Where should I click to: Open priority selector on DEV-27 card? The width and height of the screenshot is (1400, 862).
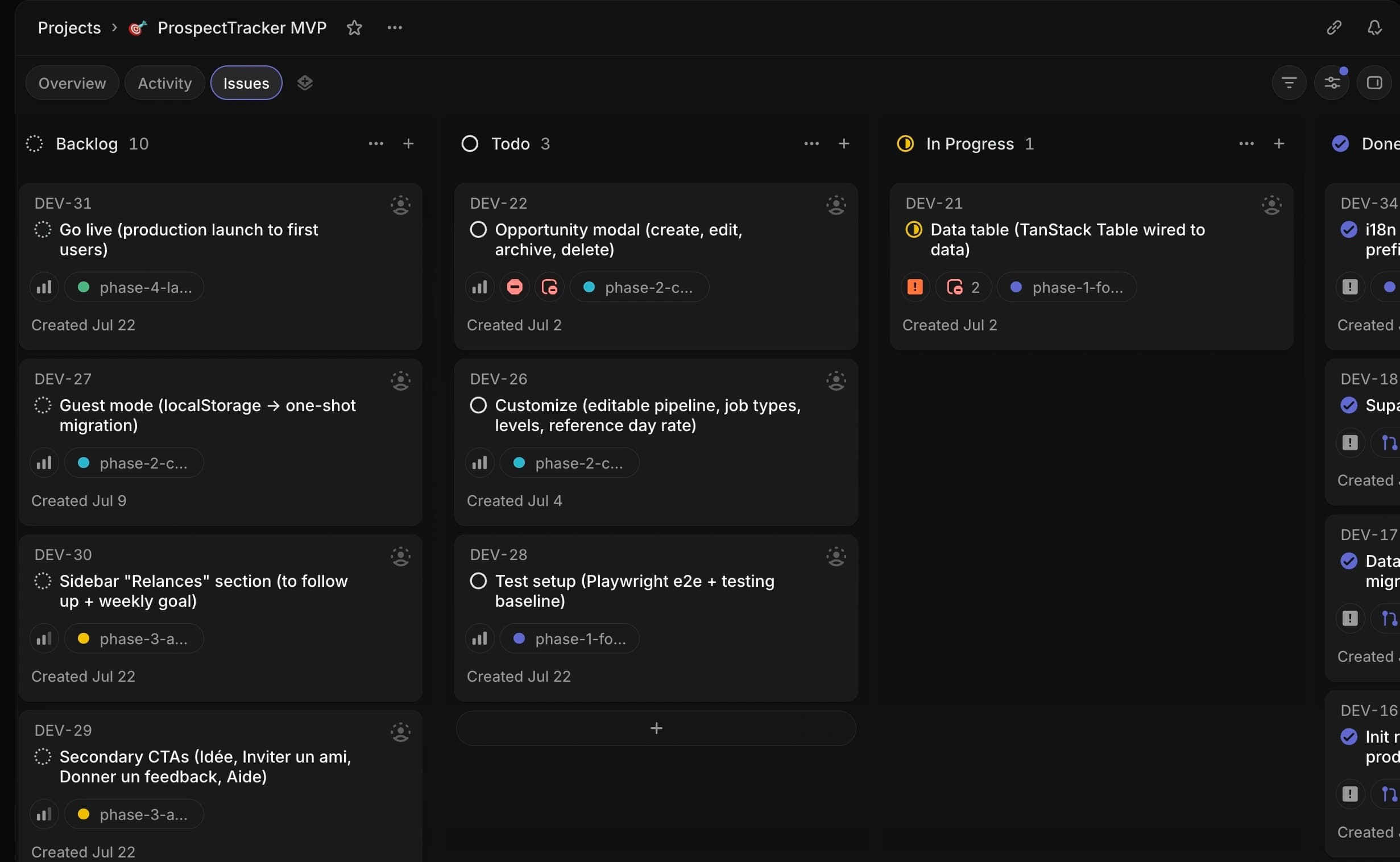click(44, 462)
